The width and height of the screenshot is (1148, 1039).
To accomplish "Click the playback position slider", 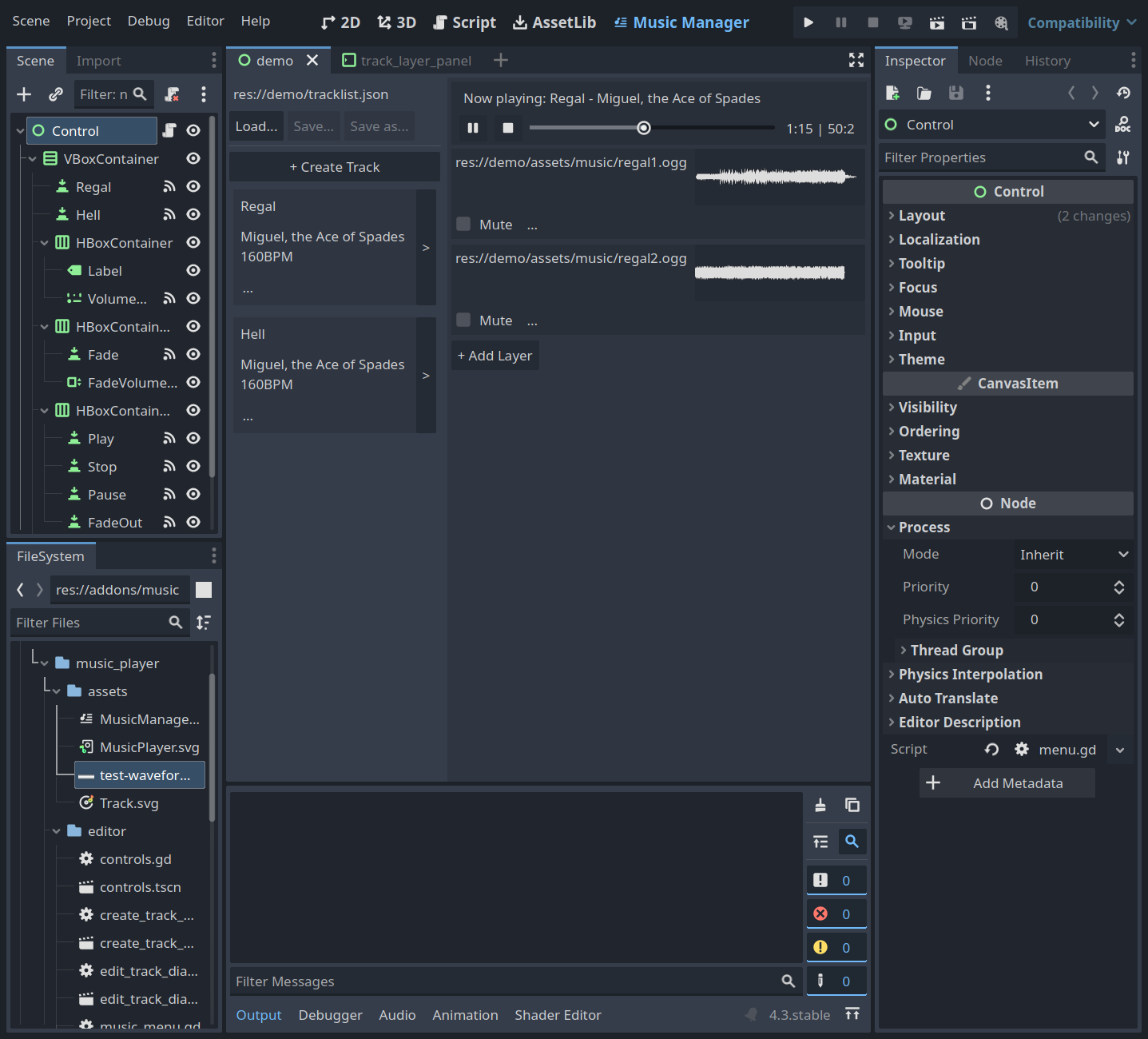I will [x=652, y=128].
